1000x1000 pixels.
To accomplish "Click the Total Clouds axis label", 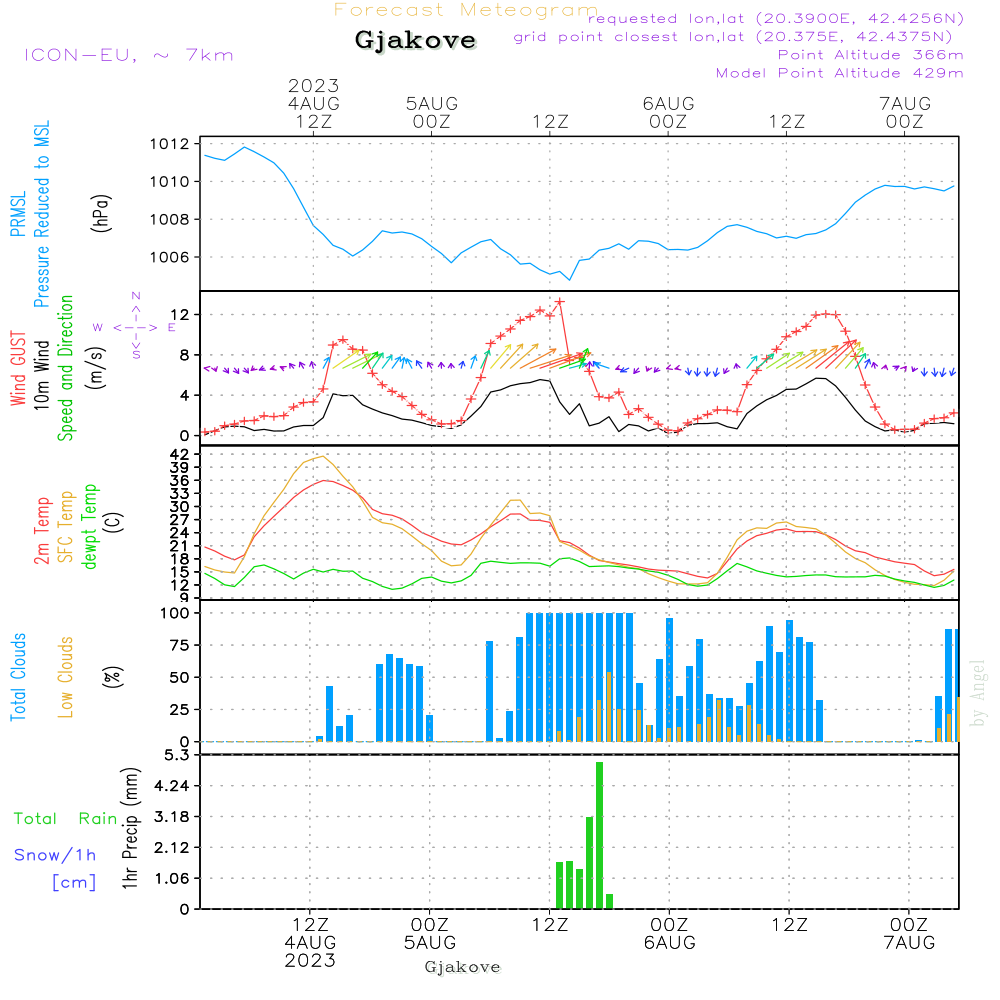I will pyautogui.click(x=19, y=677).
